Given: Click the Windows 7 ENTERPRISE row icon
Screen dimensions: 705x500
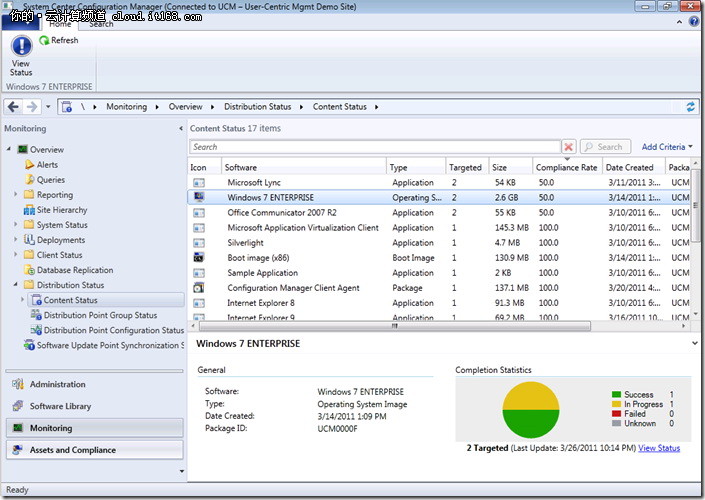Looking at the screenshot, I should tap(199, 198).
